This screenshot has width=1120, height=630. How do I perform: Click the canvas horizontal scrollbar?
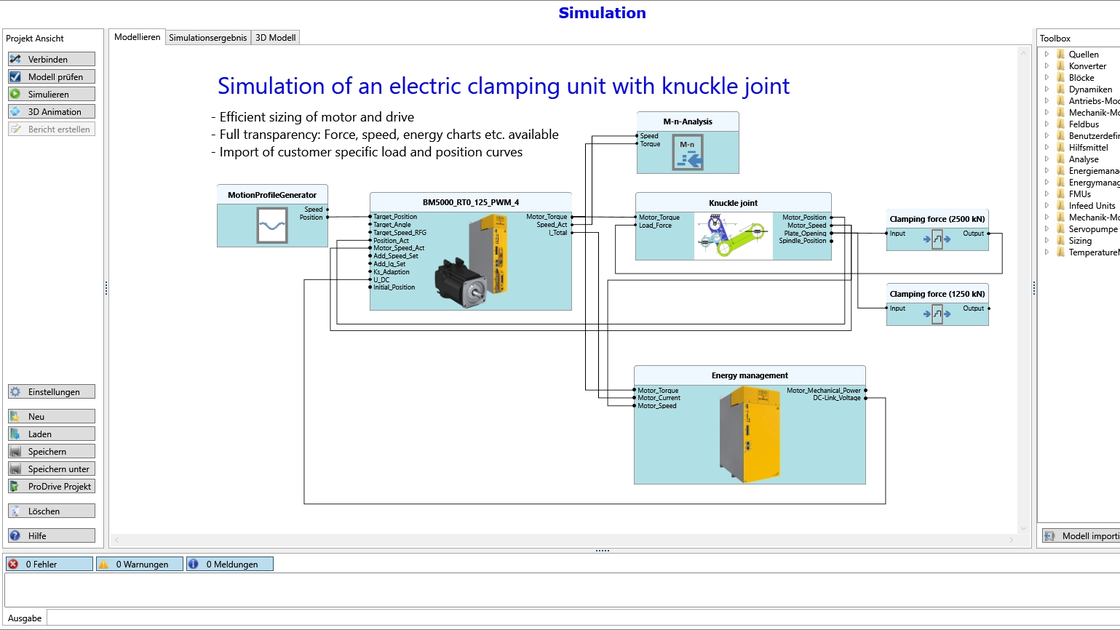[564, 540]
